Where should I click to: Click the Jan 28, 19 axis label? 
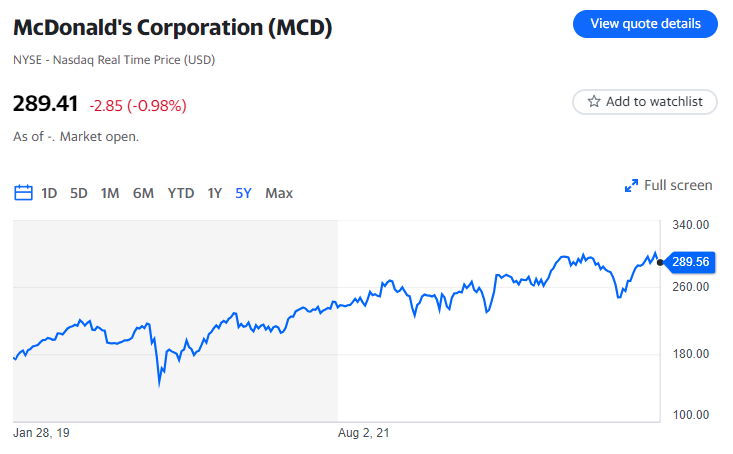42,434
